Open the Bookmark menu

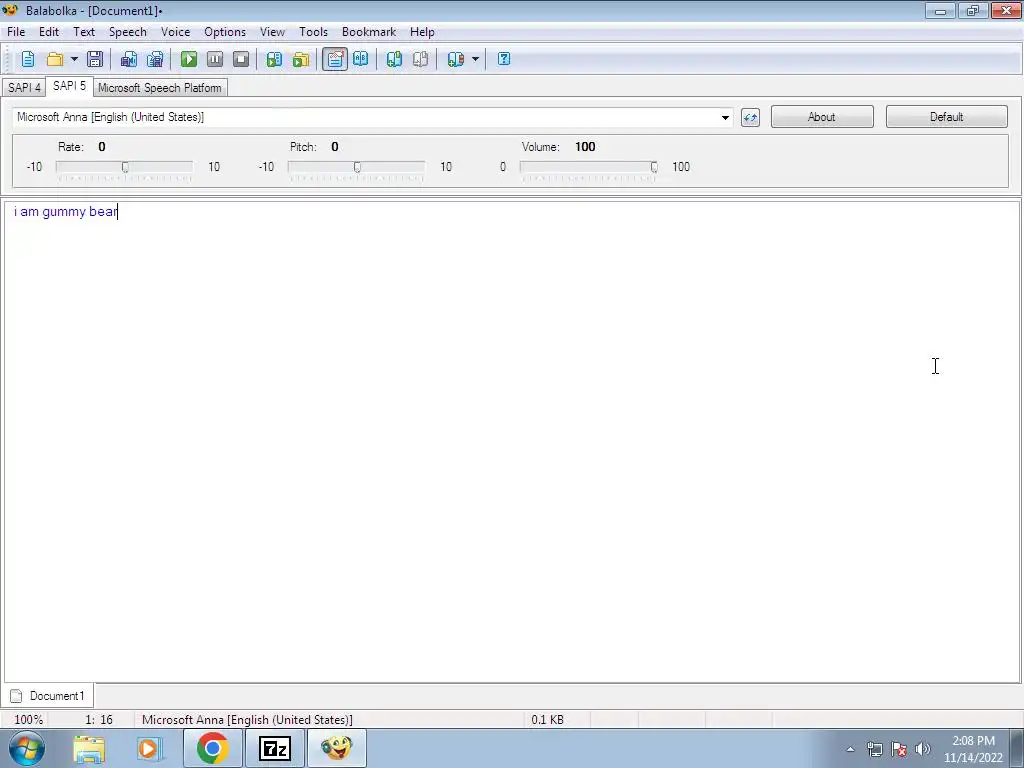[369, 32]
